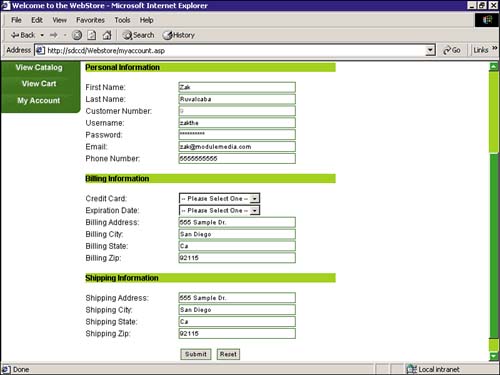Open the Edit menu
The width and height of the screenshot is (500, 375).
tap(37, 20)
